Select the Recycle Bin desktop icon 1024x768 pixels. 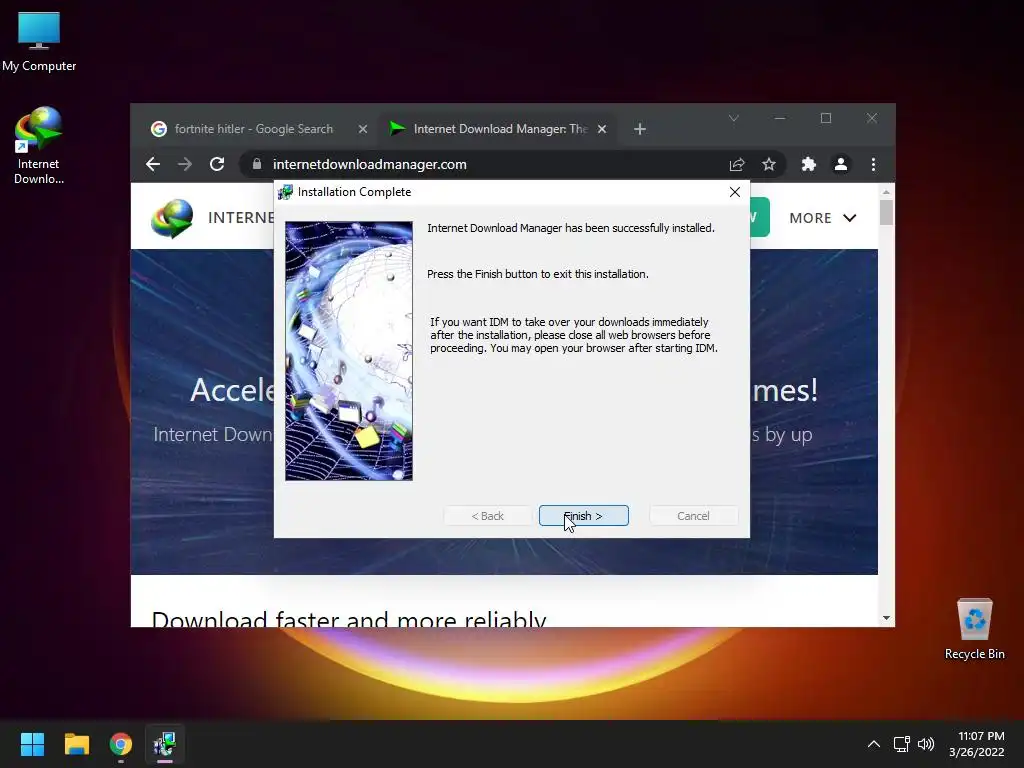click(x=974, y=629)
